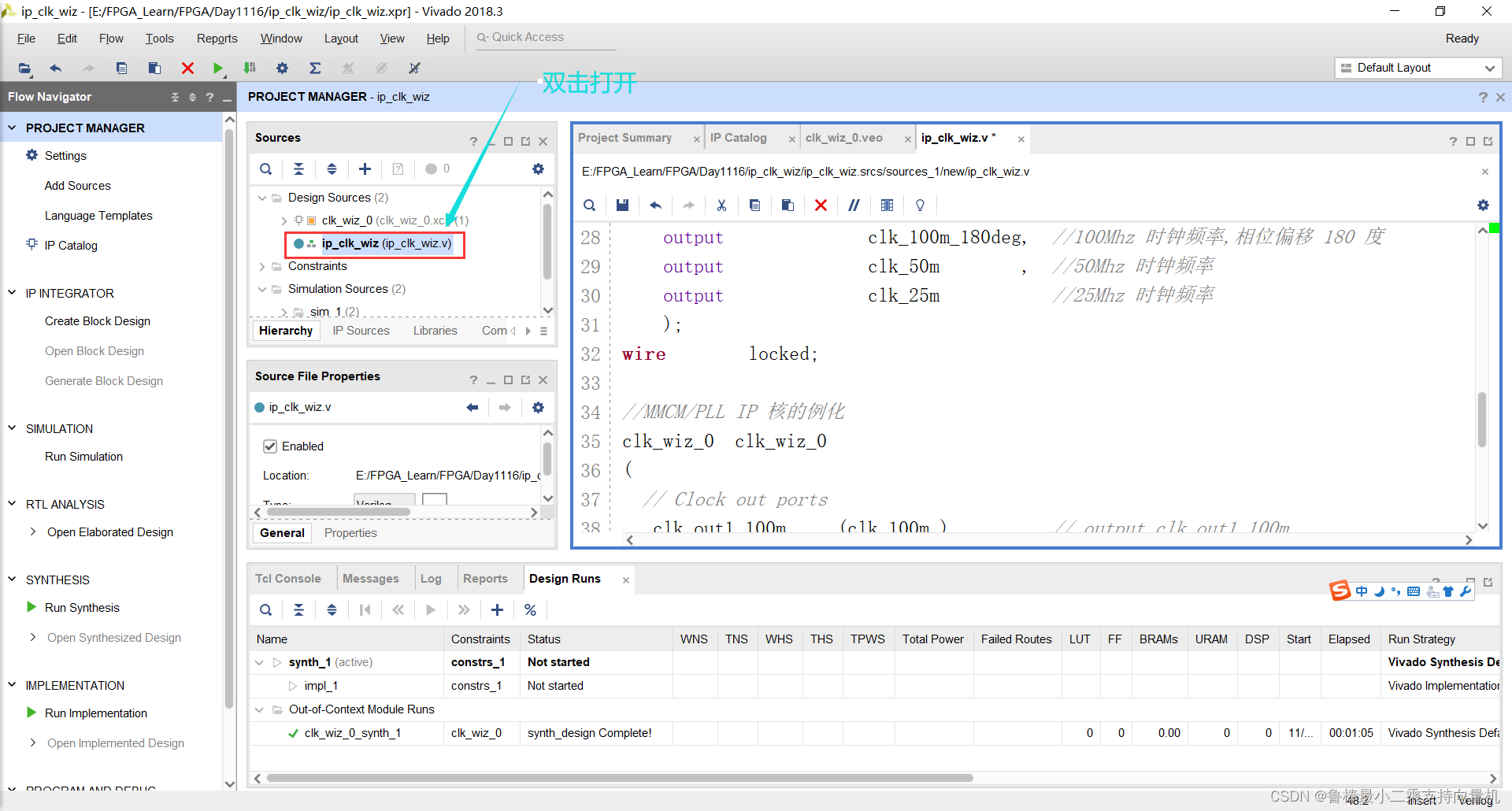Toggle the Enabled checkbox
1512x811 pixels.
point(270,446)
